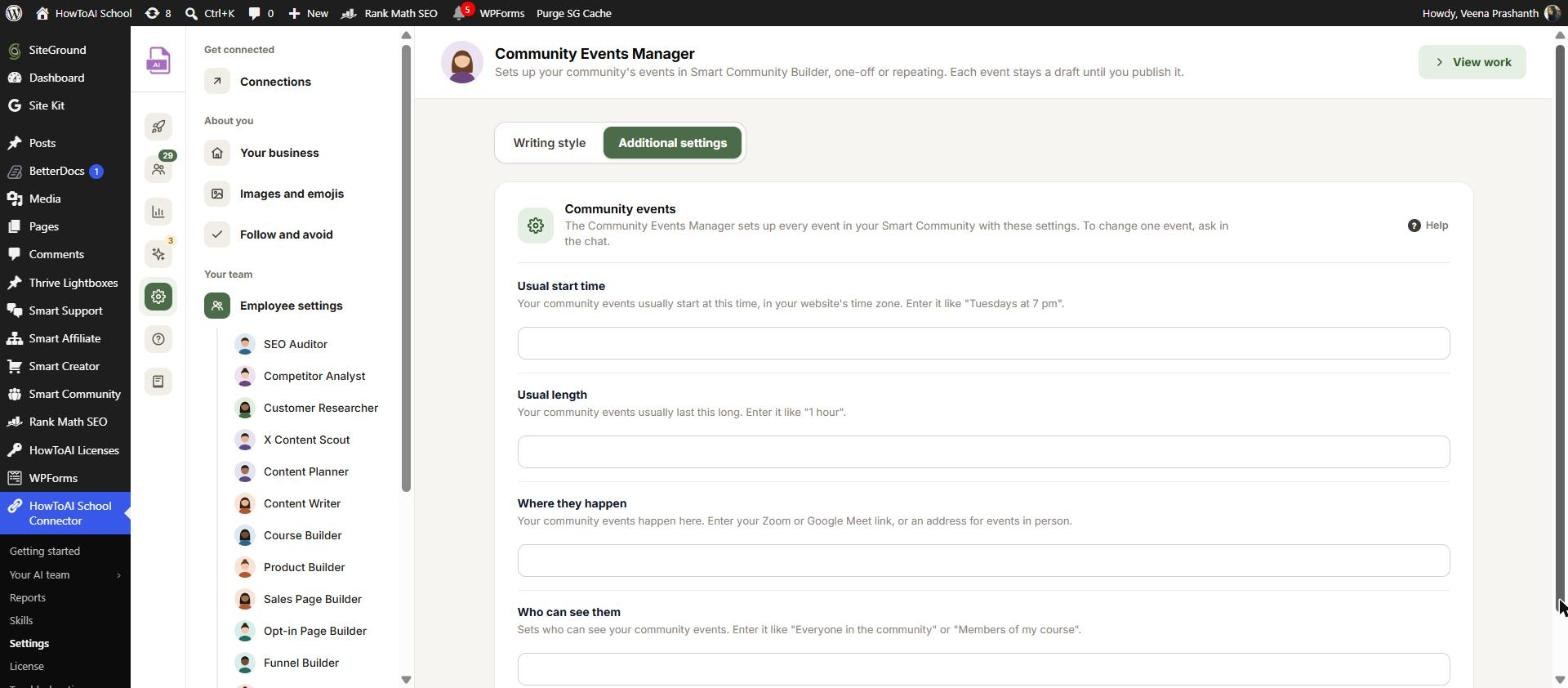1568x688 pixels.
Task: Open updates icon showing 8
Action: coord(158,13)
